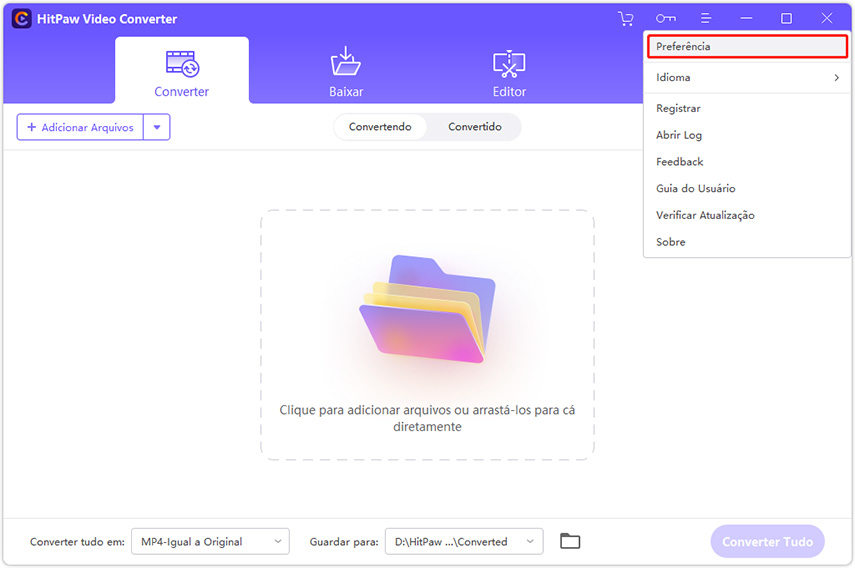Click Verificar Atualização
Viewport: 855px width, 568px height.
747,215
